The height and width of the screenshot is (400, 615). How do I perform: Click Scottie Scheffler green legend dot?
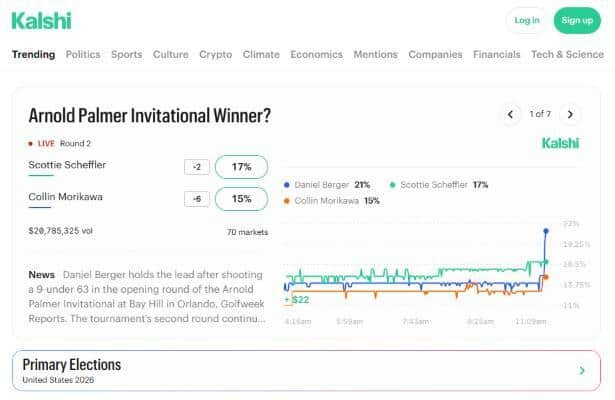point(393,185)
